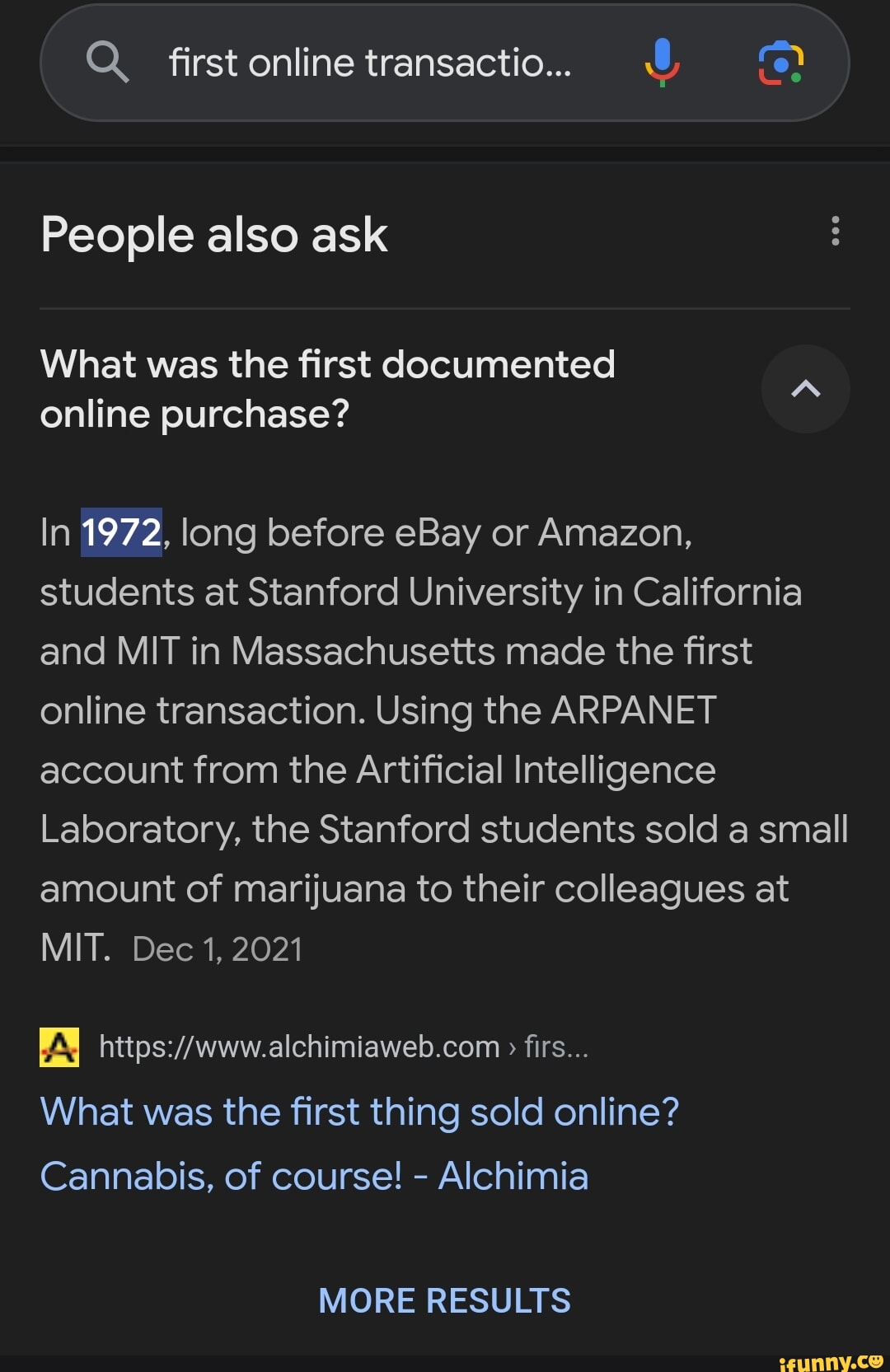Collapse the first documented online purchase answer

click(805, 389)
